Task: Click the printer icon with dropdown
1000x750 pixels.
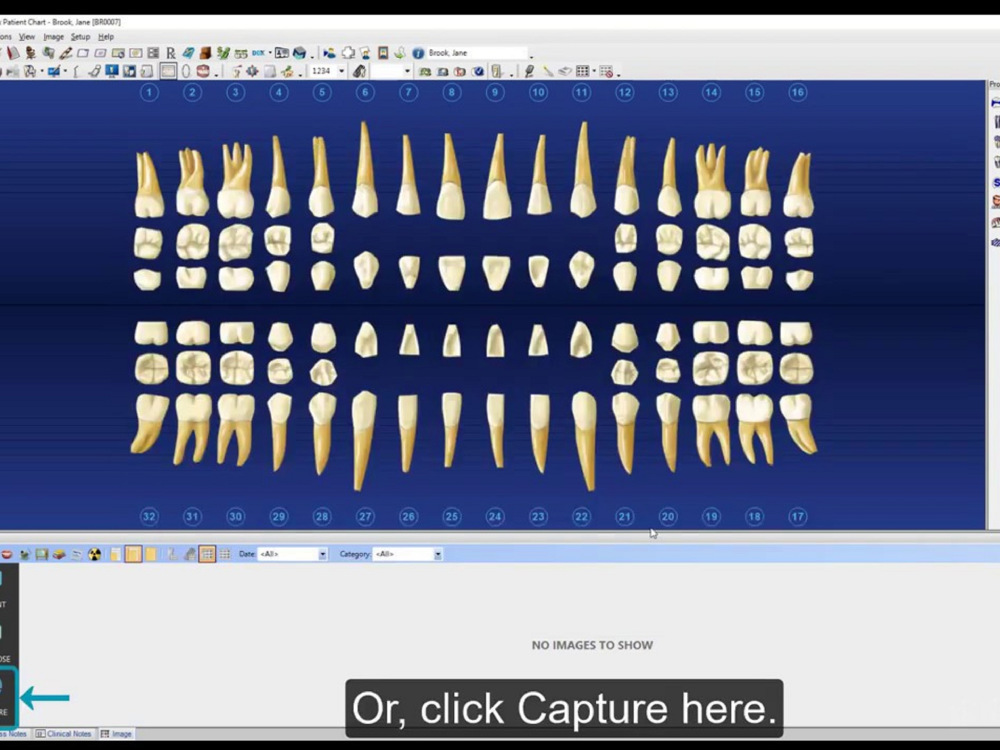Action: pyautogui.click(x=31, y=71)
